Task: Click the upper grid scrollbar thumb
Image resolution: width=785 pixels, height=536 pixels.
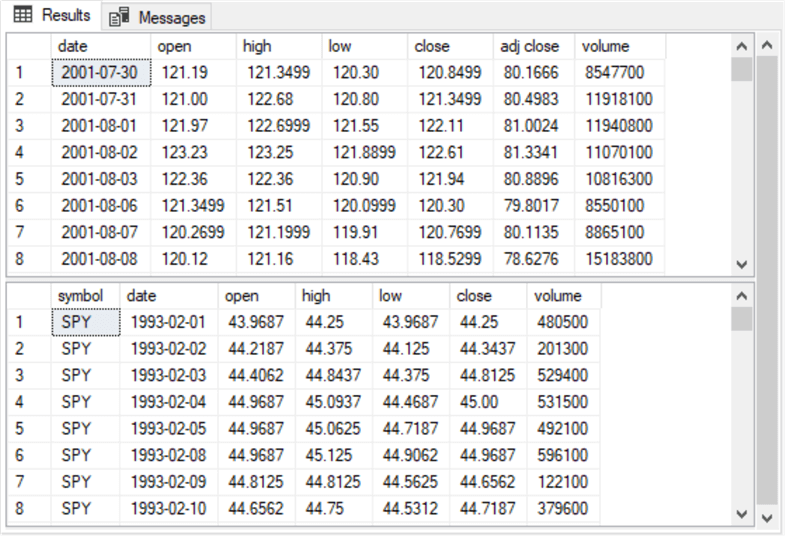Action: [742, 69]
